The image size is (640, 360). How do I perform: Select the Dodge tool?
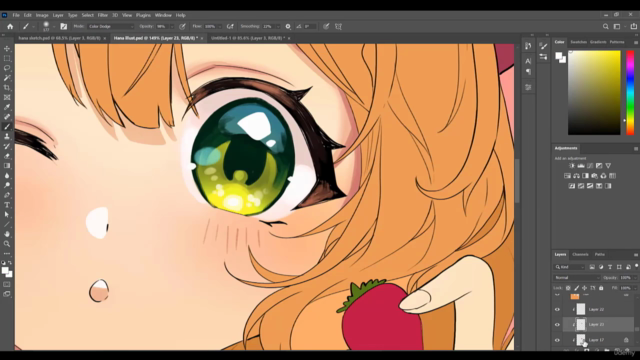7,186
